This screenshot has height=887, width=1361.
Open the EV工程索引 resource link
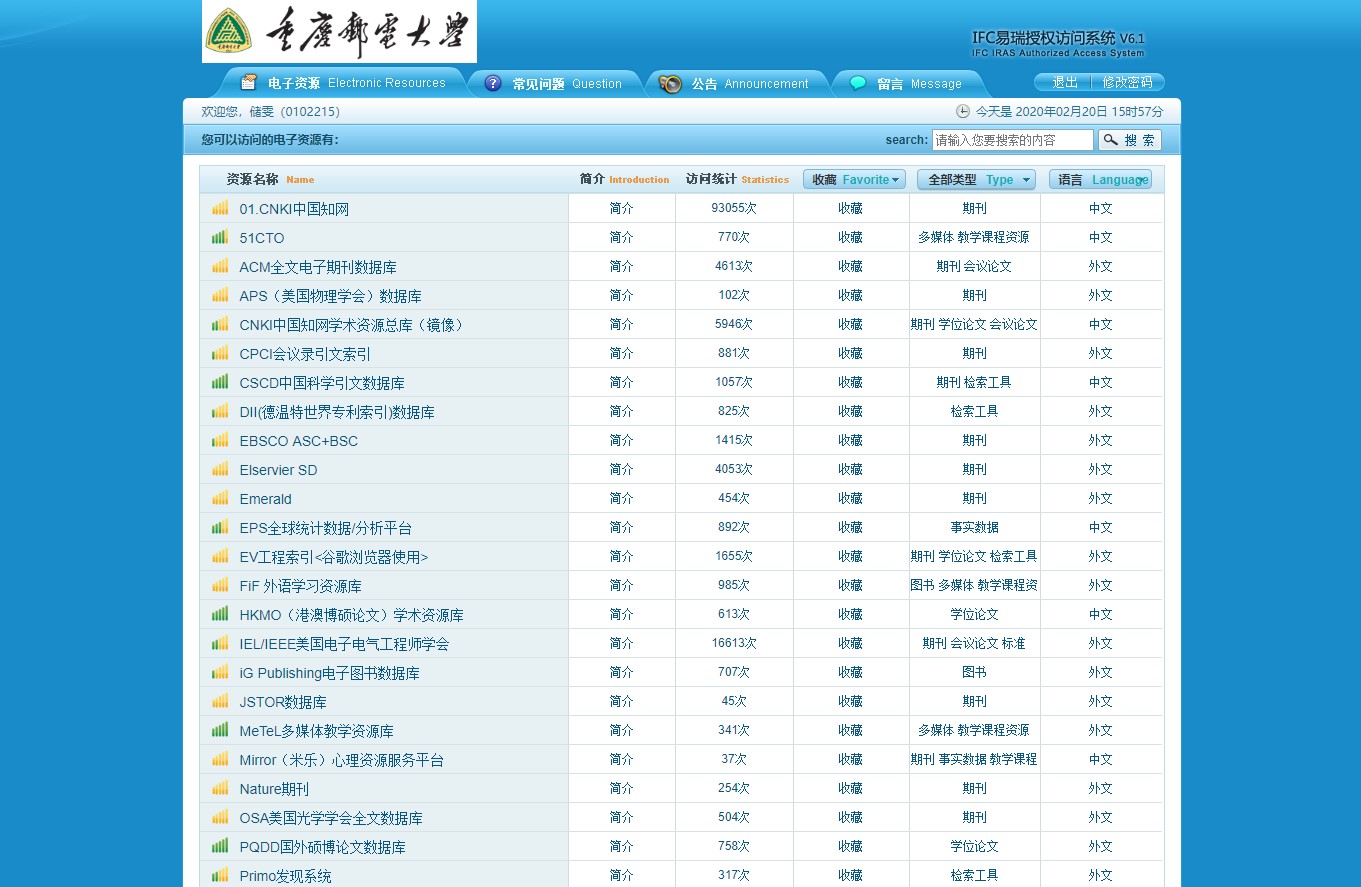click(334, 557)
